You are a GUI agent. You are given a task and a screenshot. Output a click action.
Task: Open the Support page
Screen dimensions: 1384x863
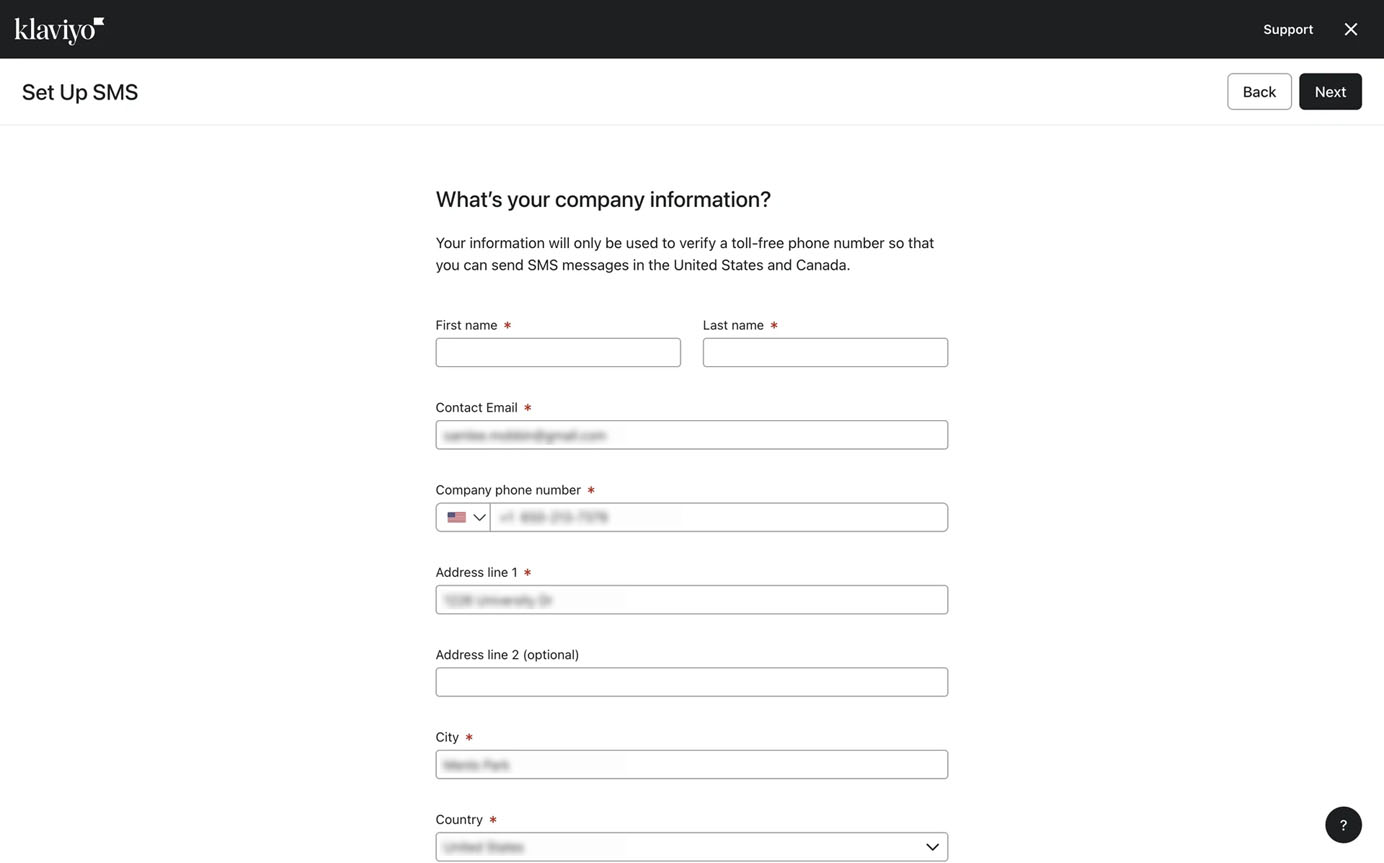[1287, 29]
